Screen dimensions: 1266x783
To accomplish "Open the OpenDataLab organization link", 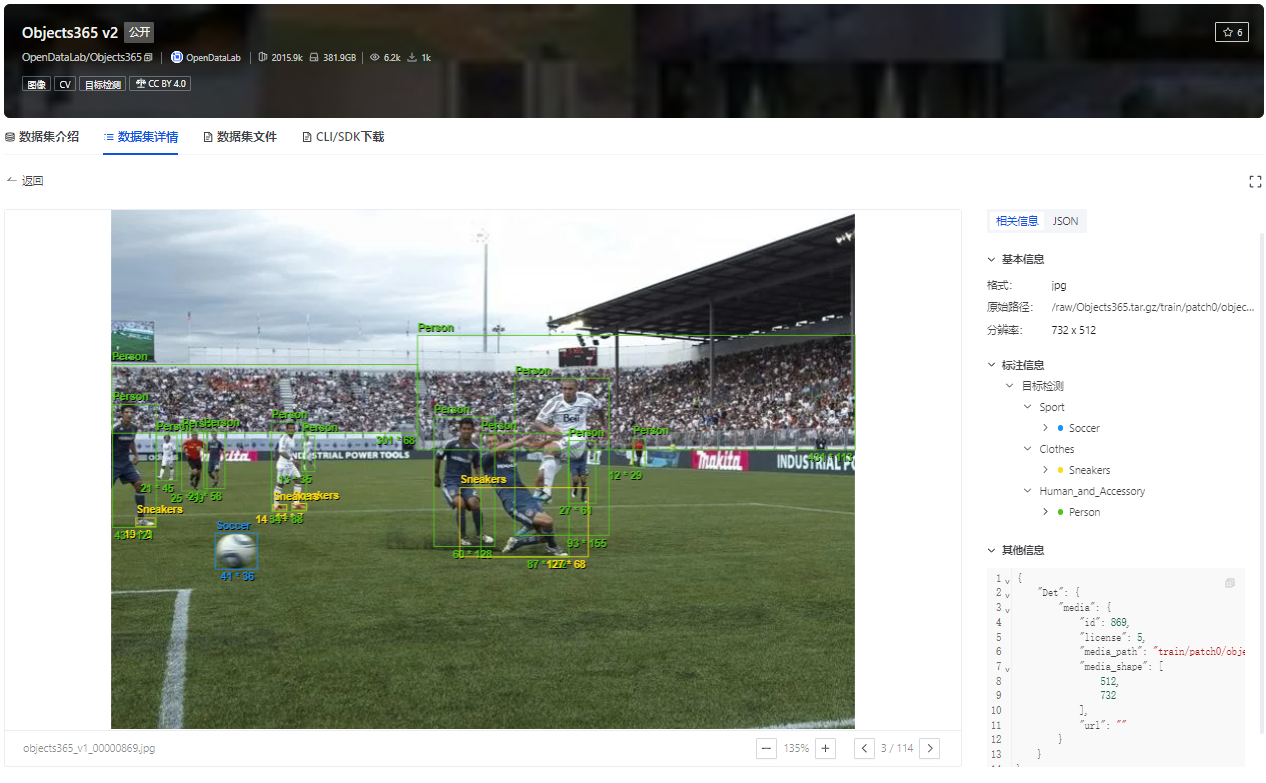I will [213, 58].
